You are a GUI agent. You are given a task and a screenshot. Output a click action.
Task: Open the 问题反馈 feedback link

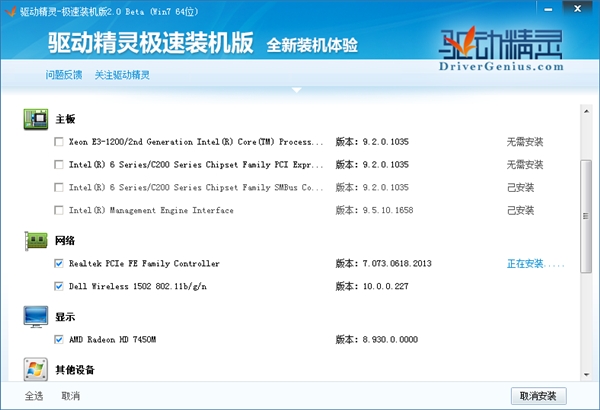click(x=64, y=75)
